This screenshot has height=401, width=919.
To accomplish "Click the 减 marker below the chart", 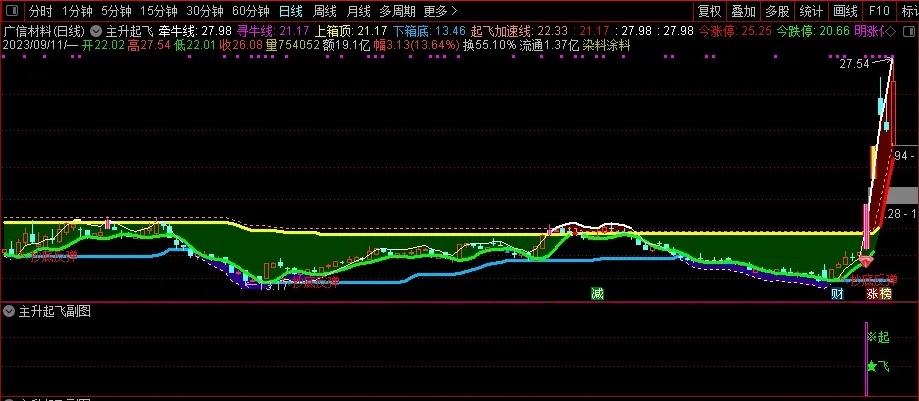I will click(597, 294).
